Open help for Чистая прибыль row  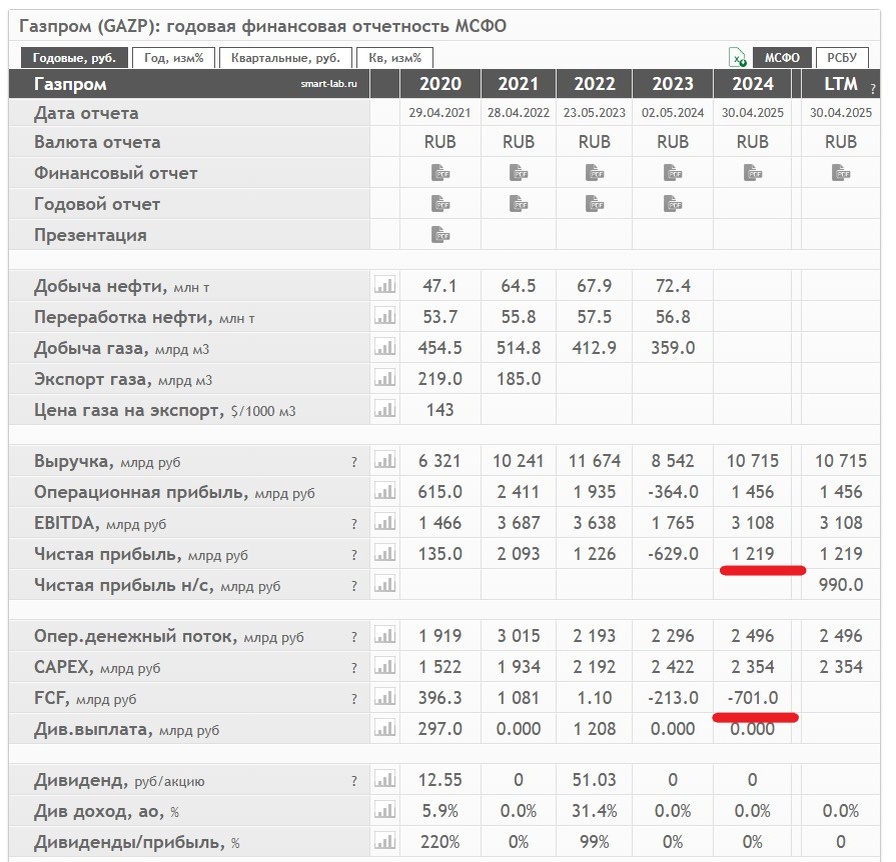[x=354, y=554]
